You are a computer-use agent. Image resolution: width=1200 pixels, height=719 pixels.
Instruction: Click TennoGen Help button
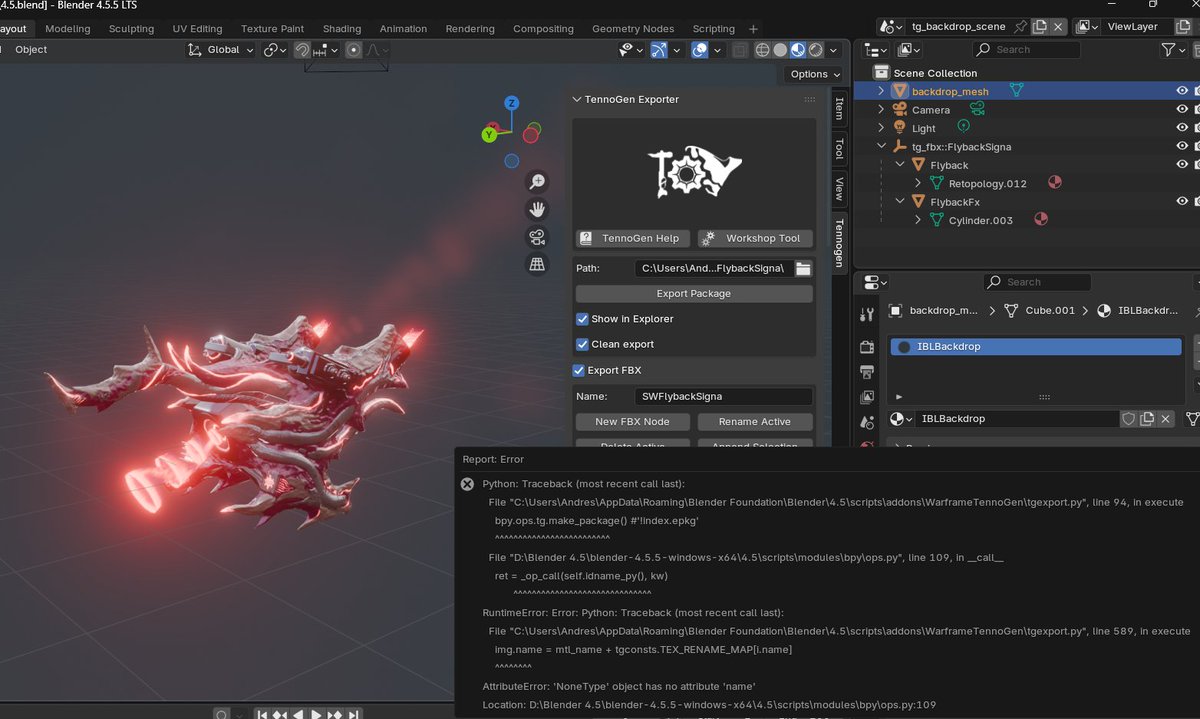coord(633,238)
